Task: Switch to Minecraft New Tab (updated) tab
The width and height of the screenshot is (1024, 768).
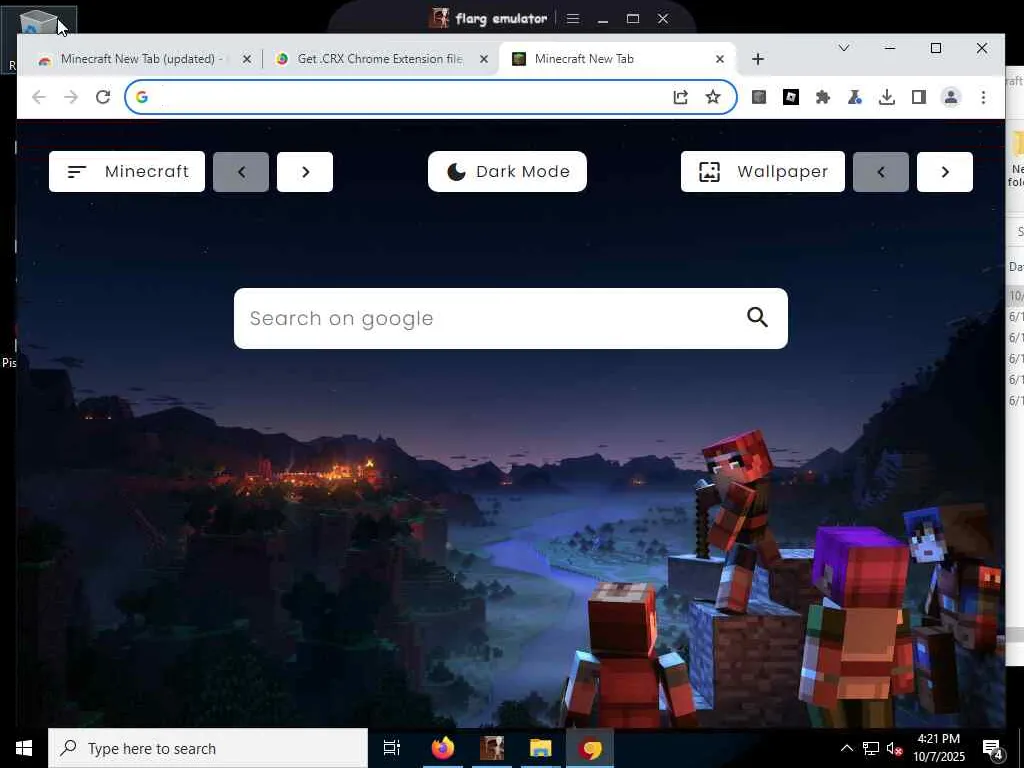Action: 142,59
